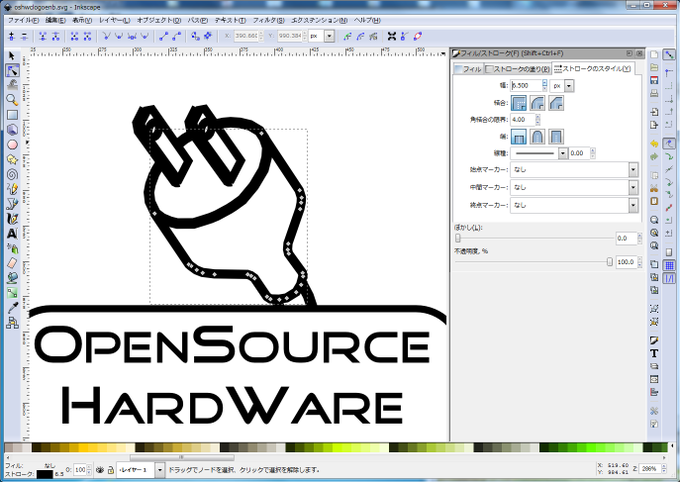This screenshot has height=482, width=680.
Task: Select the butt cap button
Action: click(x=519, y=137)
